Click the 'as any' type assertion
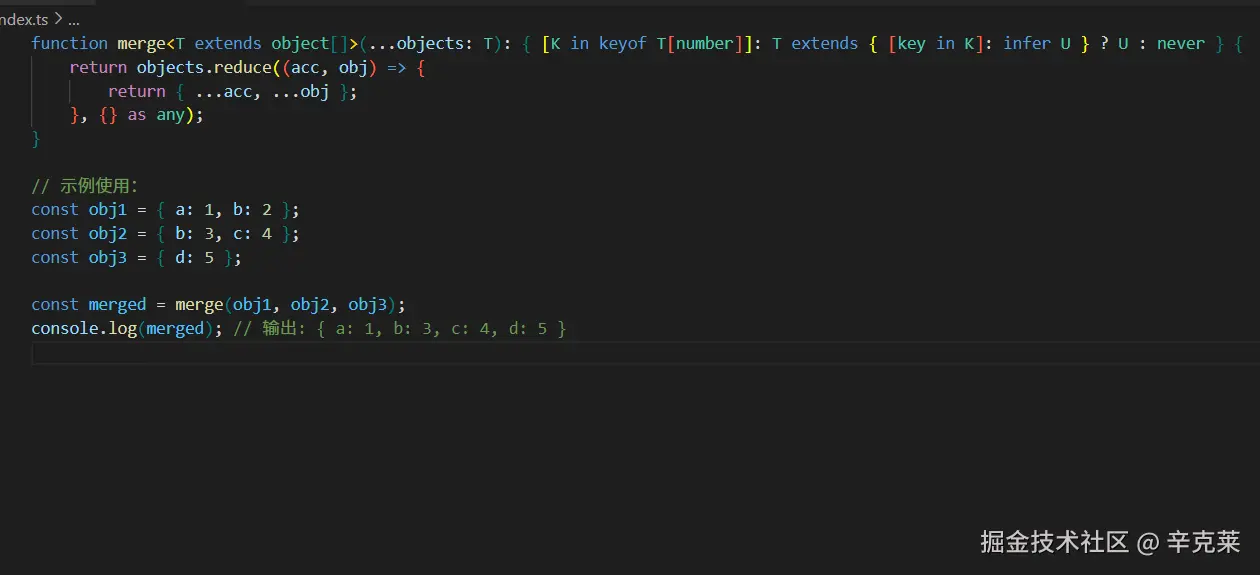1260x575 pixels. tap(156, 115)
